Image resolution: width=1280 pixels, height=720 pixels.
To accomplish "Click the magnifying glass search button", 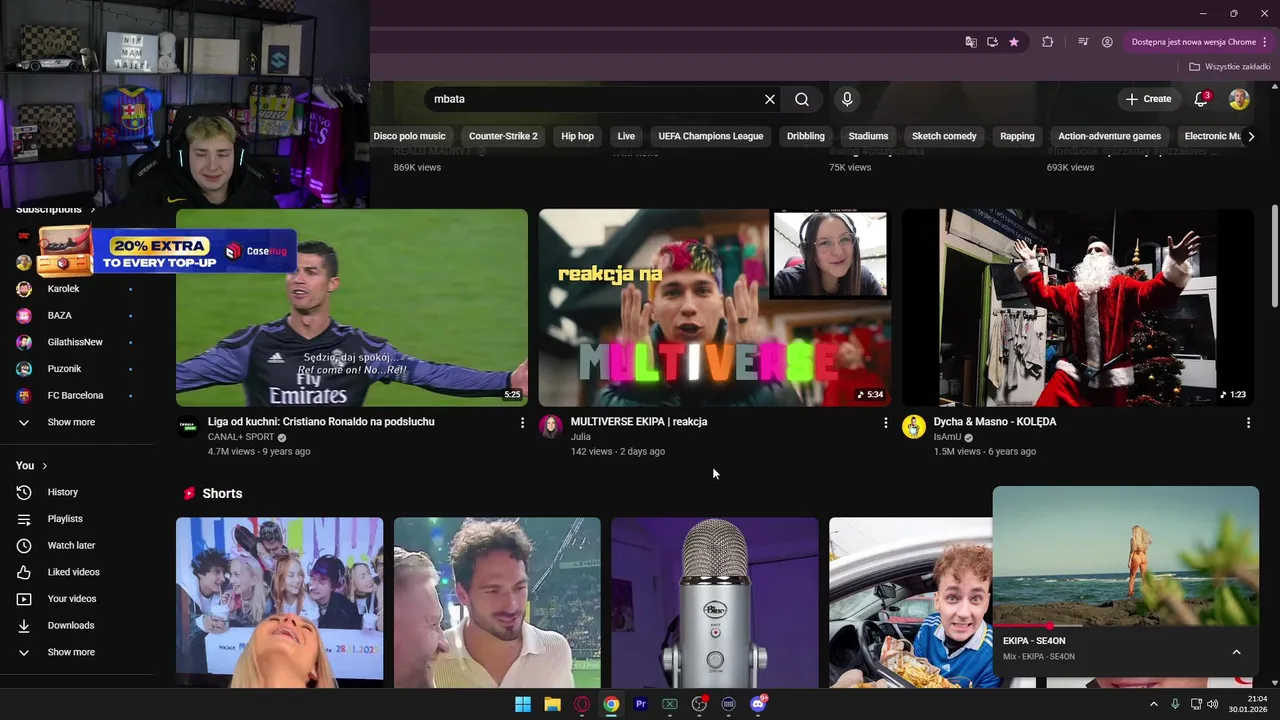I will pyautogui.click(x=802, y=99).
